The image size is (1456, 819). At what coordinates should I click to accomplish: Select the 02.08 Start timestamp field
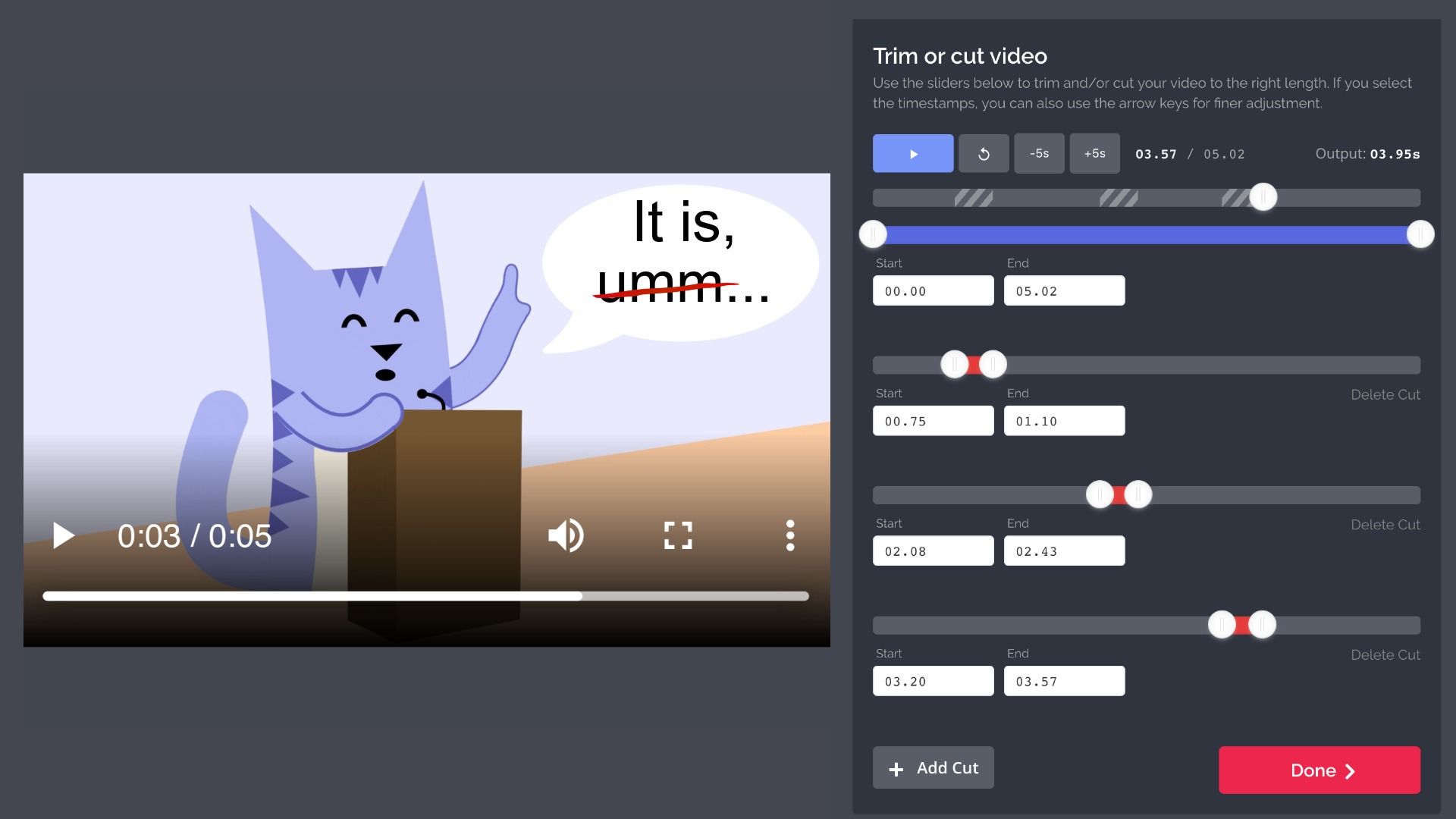coord(933,551)
